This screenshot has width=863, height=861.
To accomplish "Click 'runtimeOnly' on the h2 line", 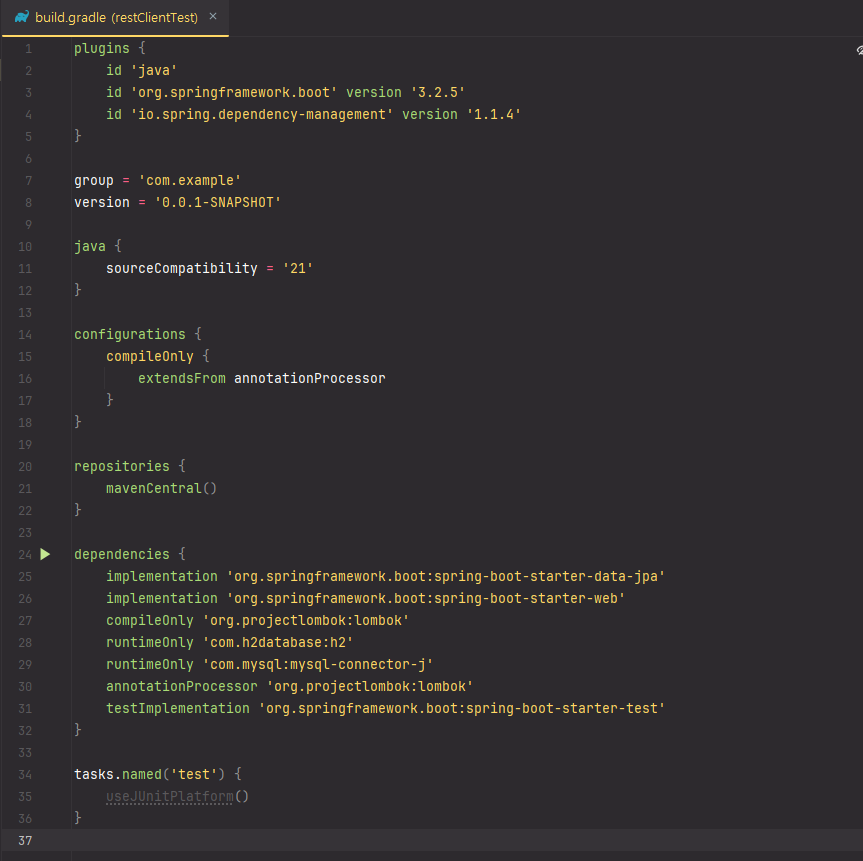I will 150,643.
